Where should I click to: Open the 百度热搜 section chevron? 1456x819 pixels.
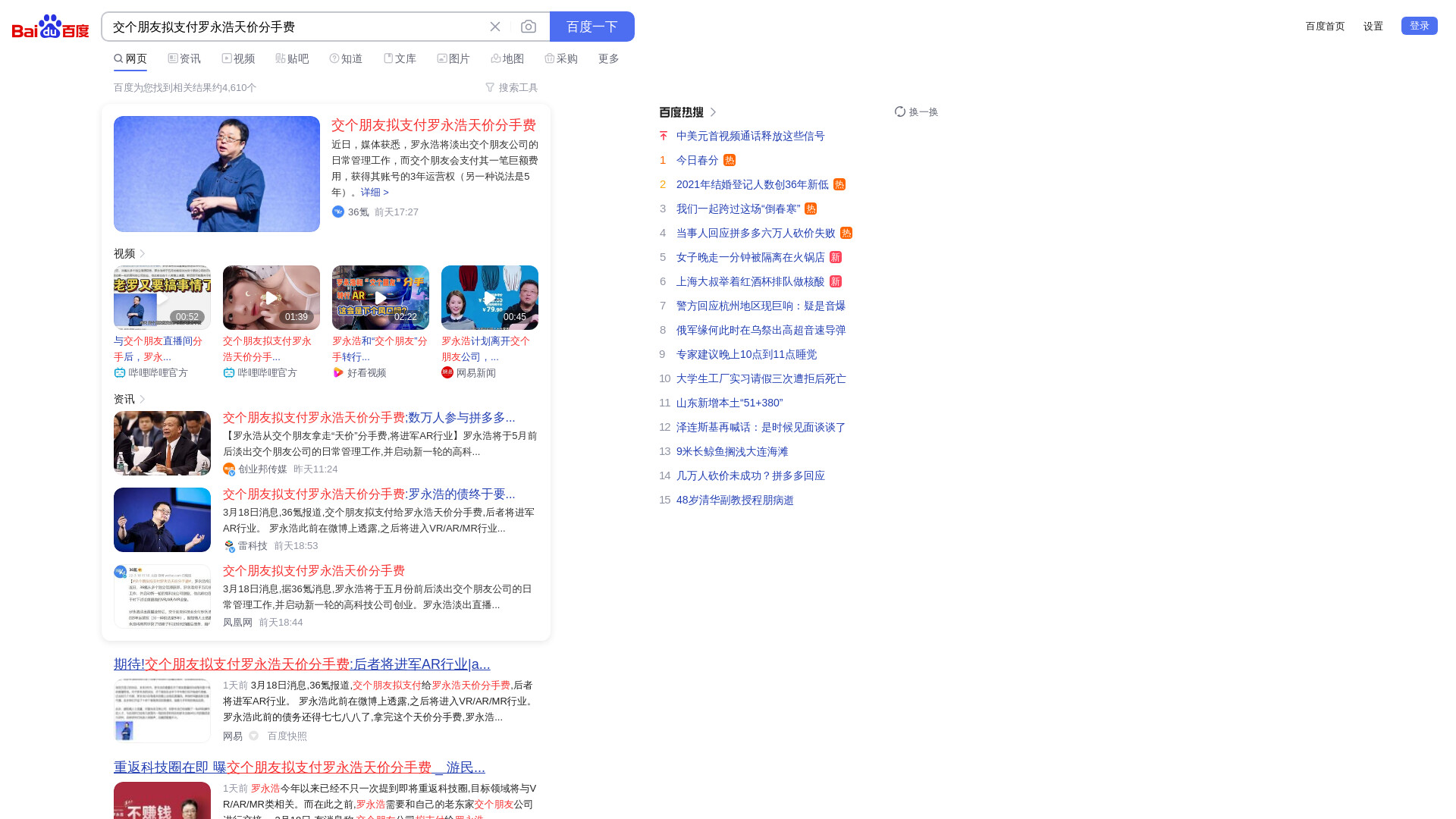click(714, 112)
